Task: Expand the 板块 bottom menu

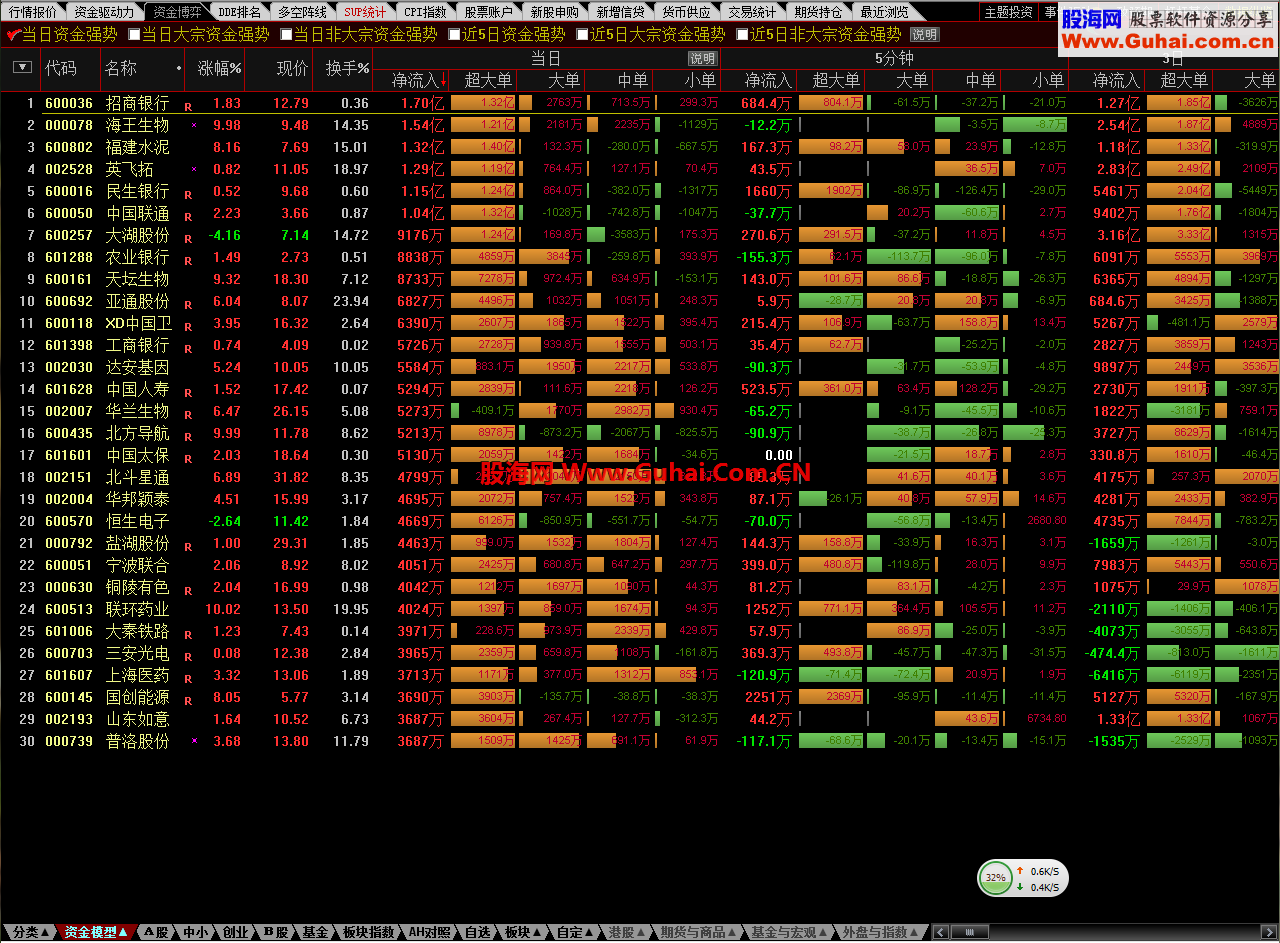Action: point(523,932)
